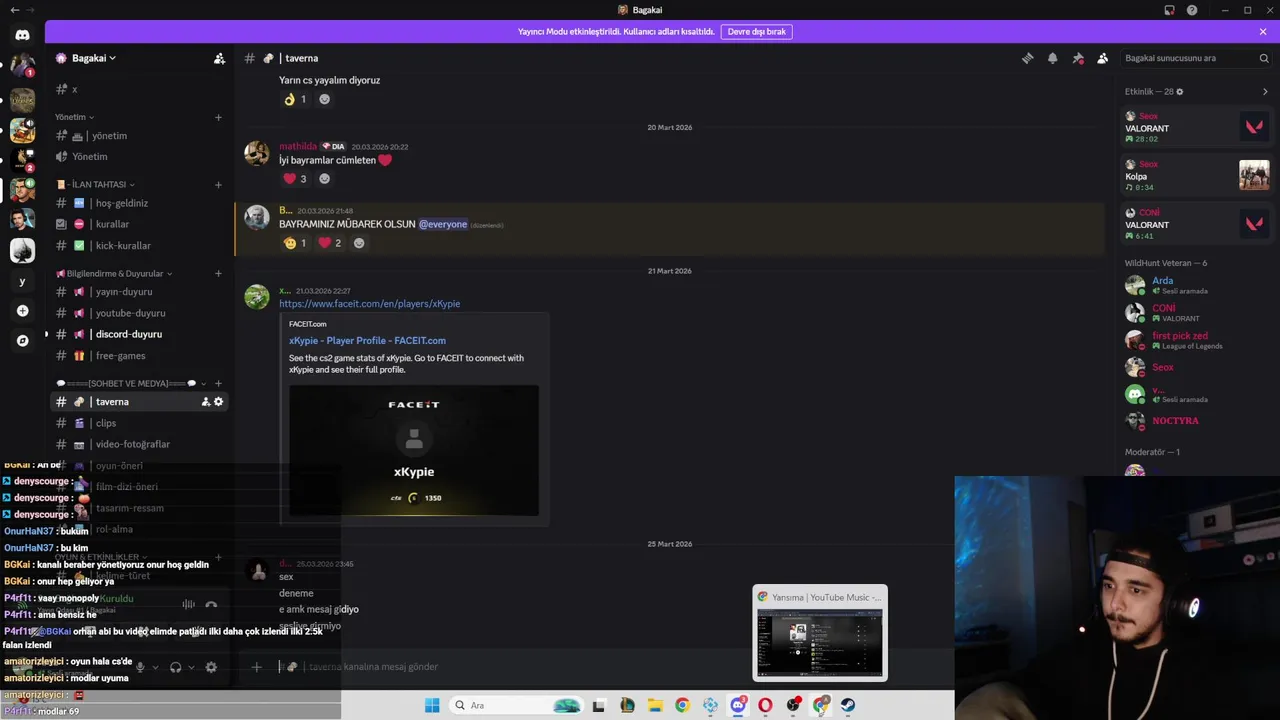Expand the Etkinlik panel arrow
Image resolution: width=1280 pixels, height=720 pixels.
click(x=1265, y=92)
